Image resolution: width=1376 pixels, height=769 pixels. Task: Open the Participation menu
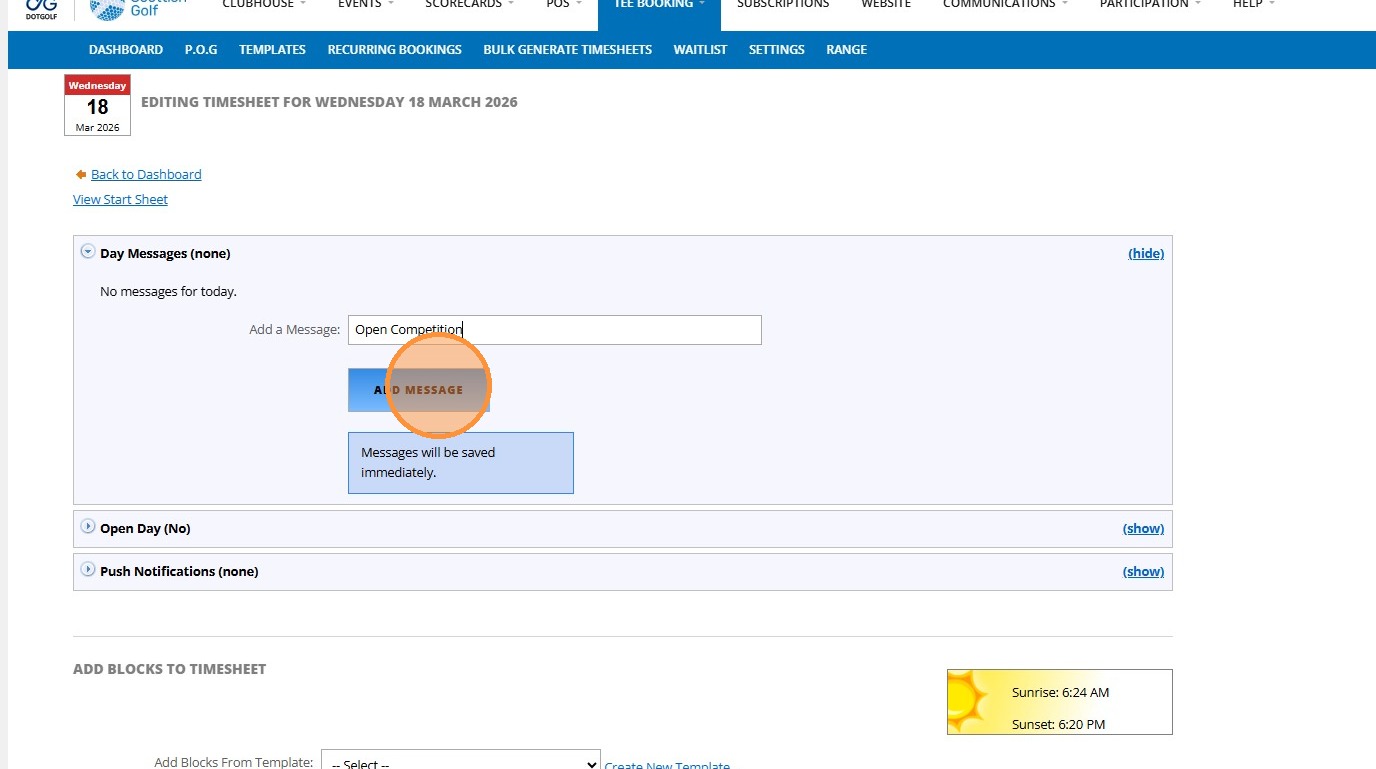1150,5
